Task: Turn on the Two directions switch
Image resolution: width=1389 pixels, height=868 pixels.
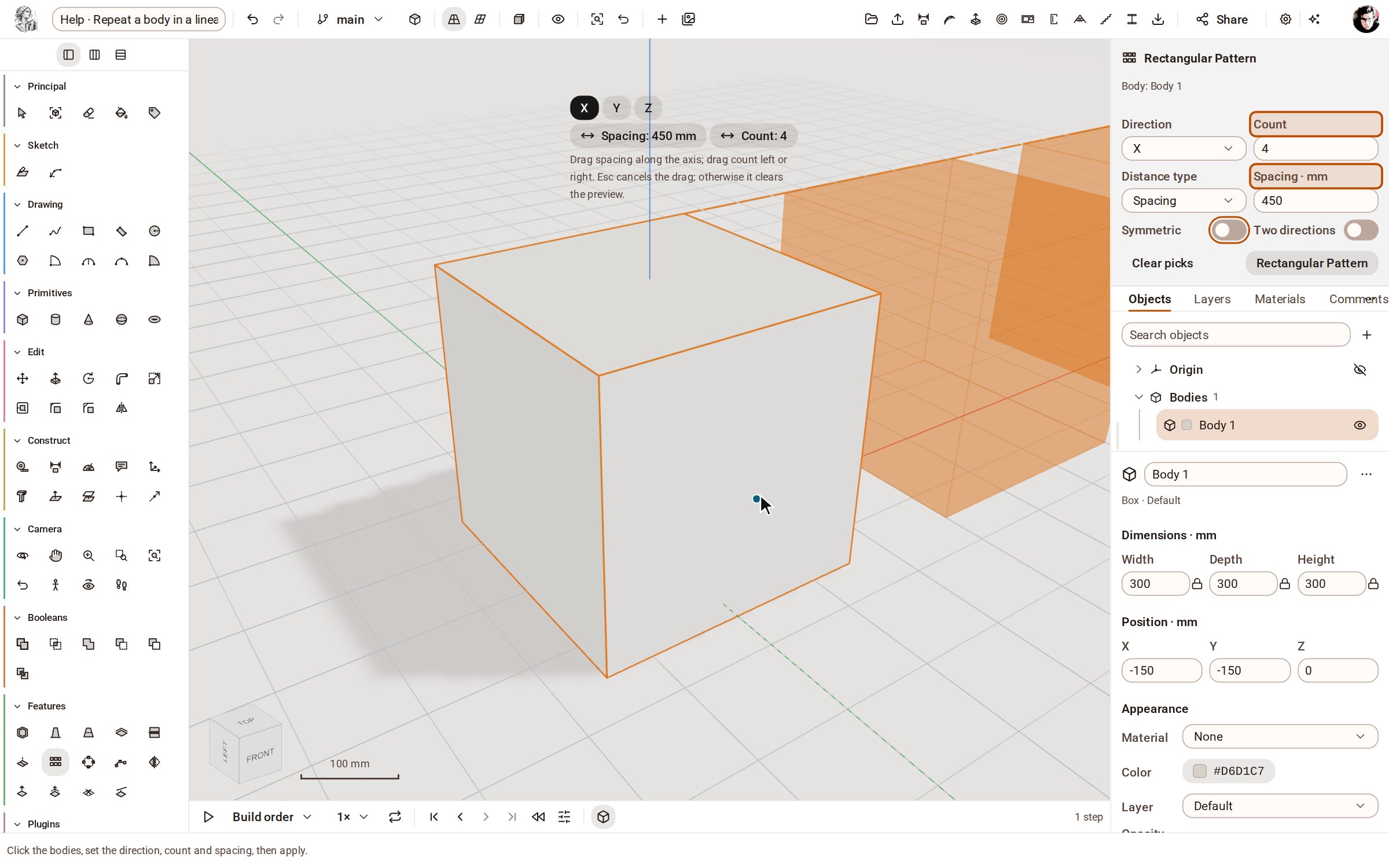Action: 1361,230
